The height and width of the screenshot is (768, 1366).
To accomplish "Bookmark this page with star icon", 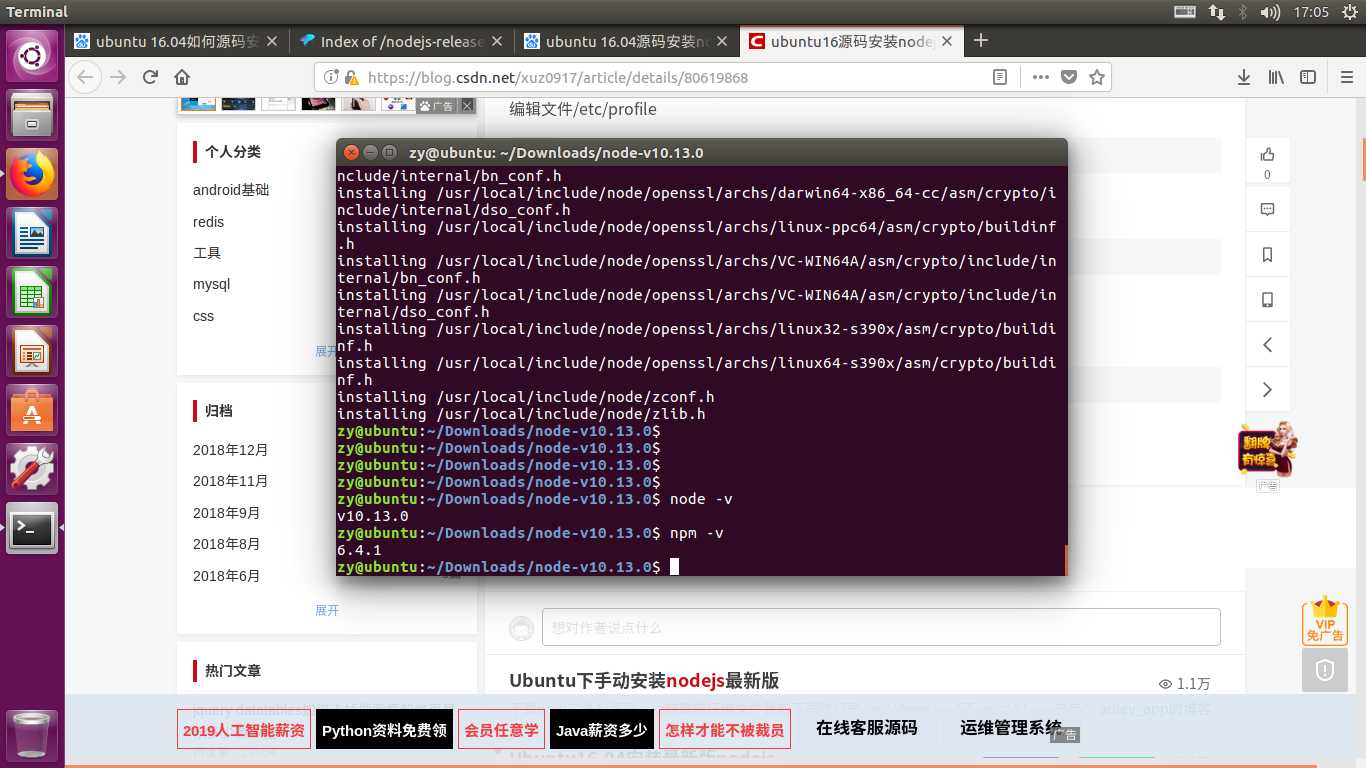I will [x=1097, y=77].
